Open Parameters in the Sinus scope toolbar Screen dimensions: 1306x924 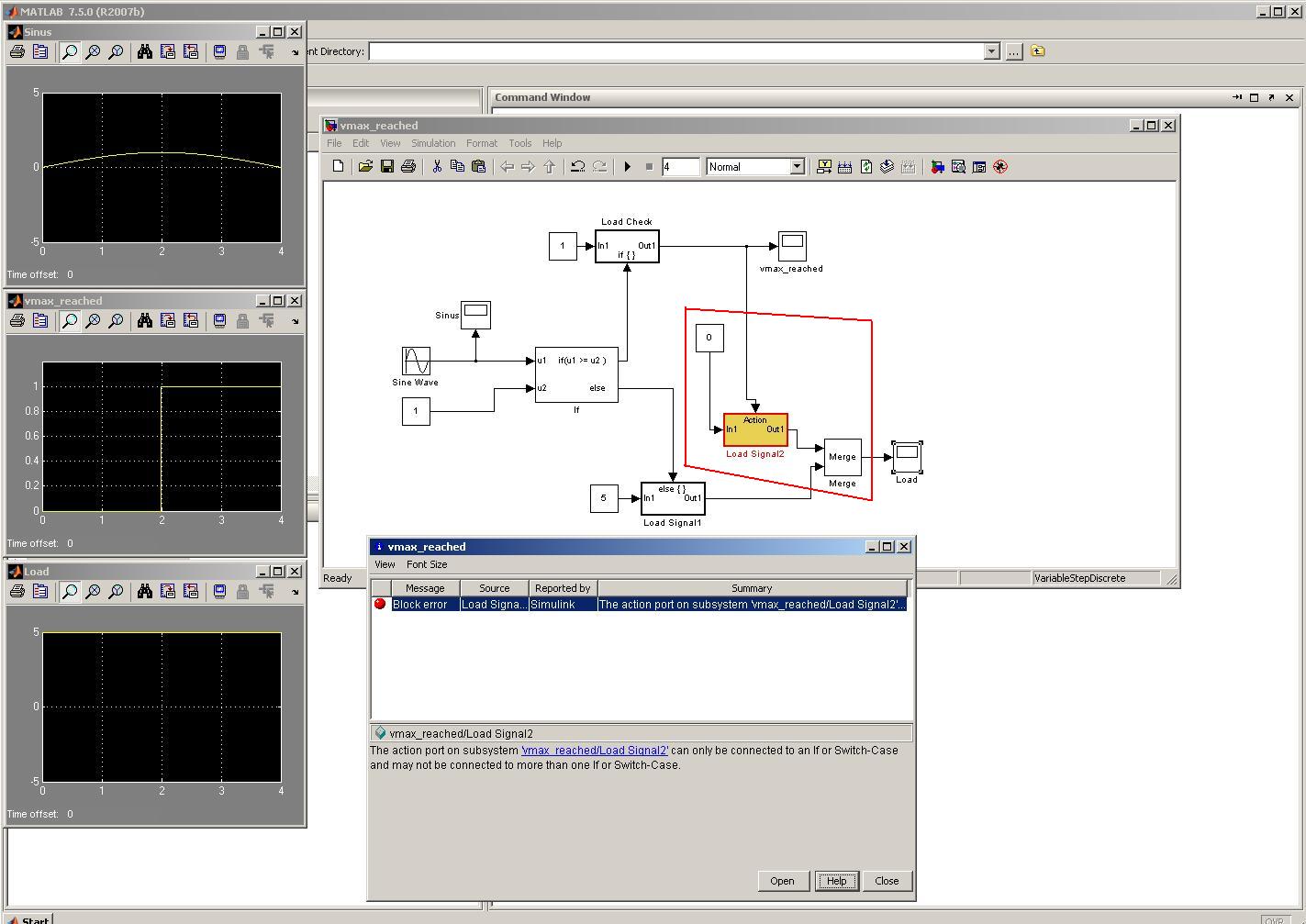pos(39,52)
